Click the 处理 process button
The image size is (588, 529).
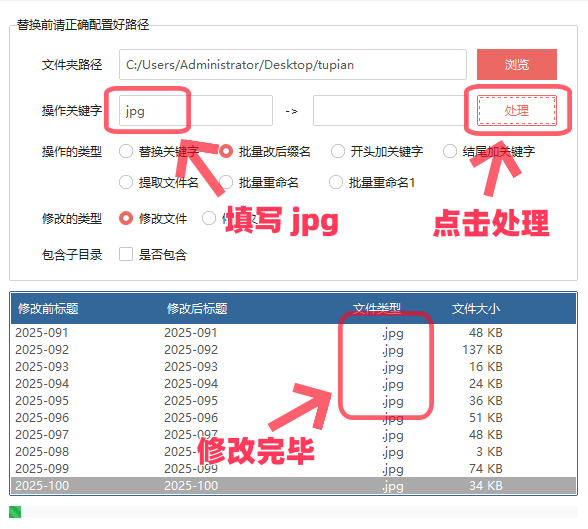(x=516, y=110)
